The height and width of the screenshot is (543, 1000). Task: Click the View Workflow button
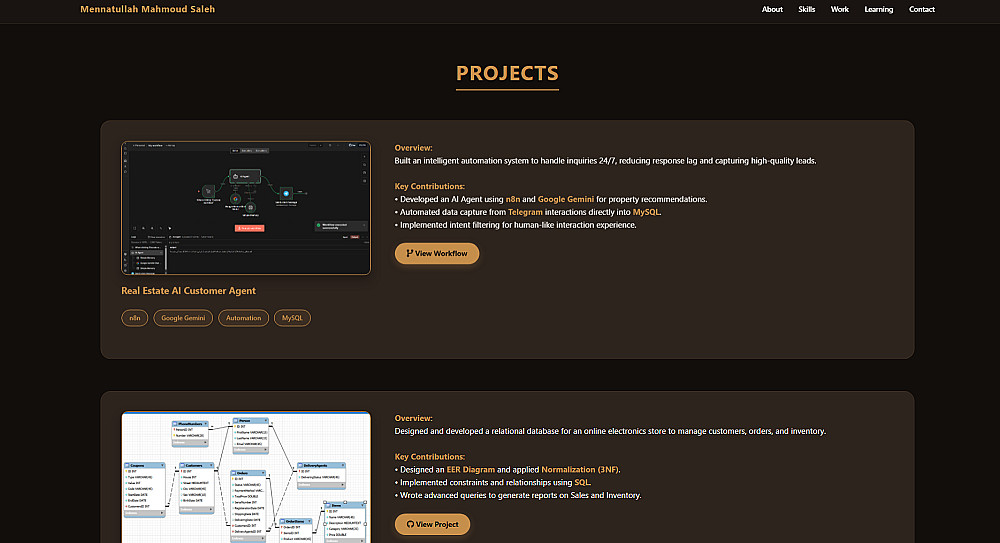pyautogui.click(x=437, y=253)
